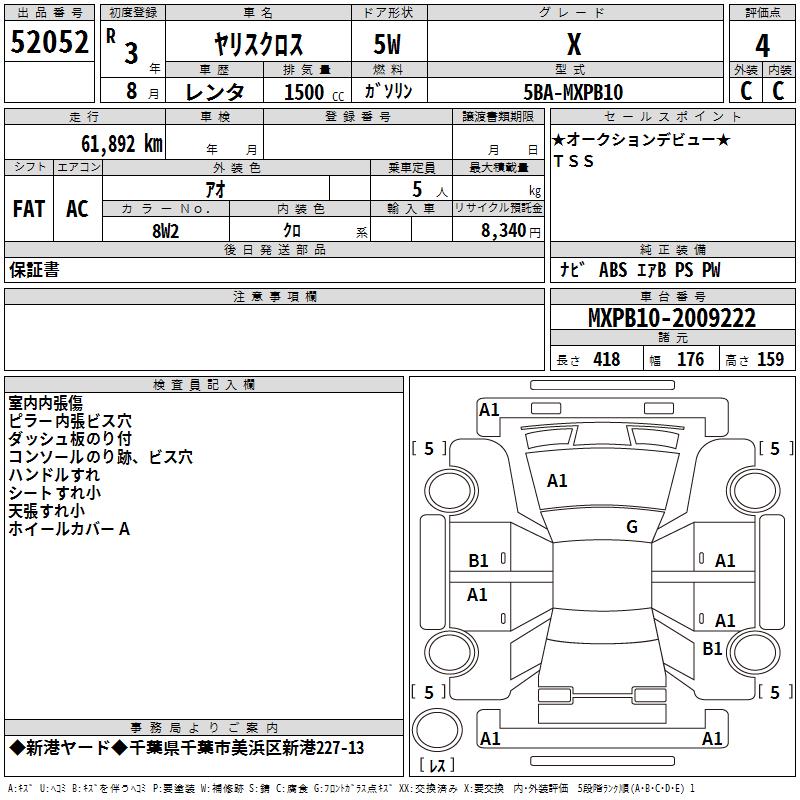Select inspector note ダッシュ板のり付
This screenshot has height=800, width=800.
70,439
